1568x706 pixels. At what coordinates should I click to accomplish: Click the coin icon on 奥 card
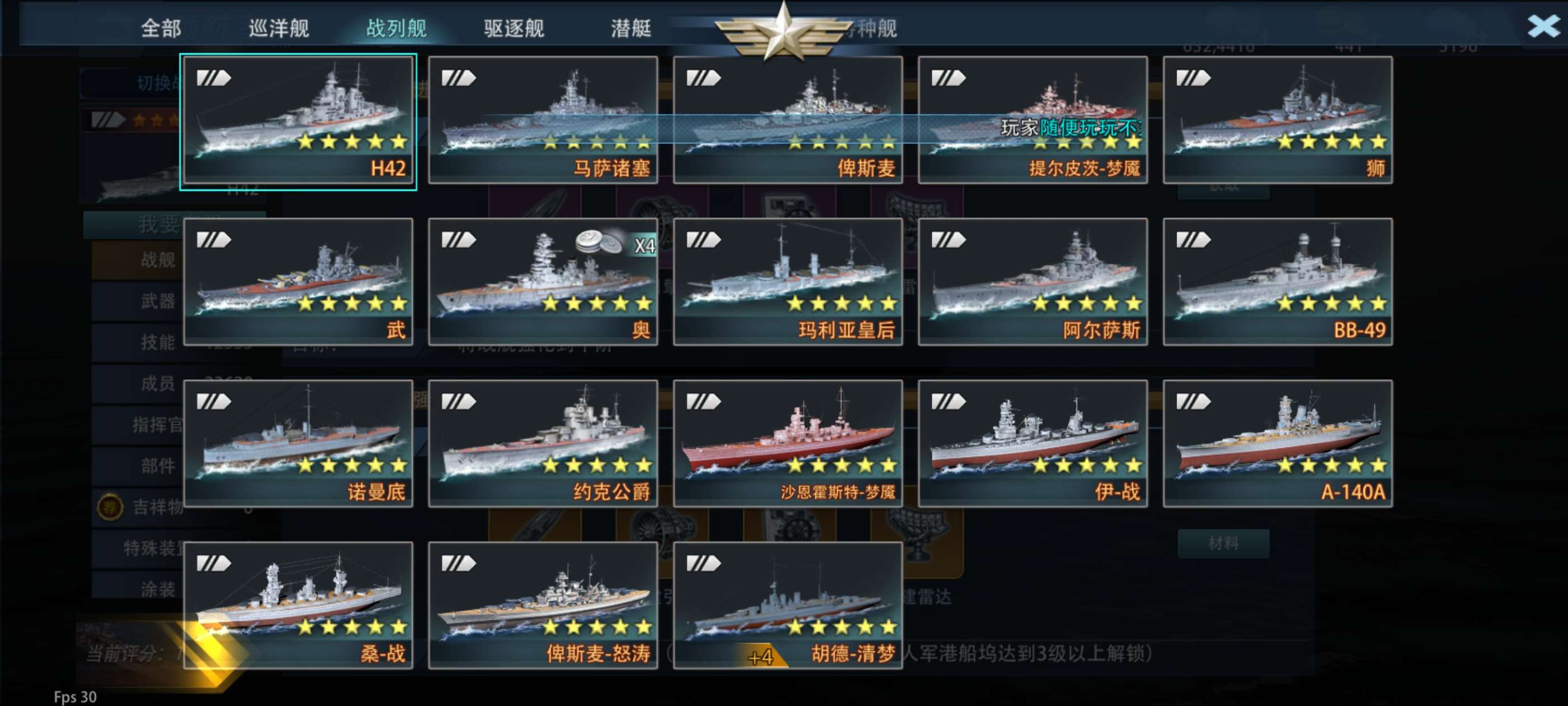coord(599,241)
